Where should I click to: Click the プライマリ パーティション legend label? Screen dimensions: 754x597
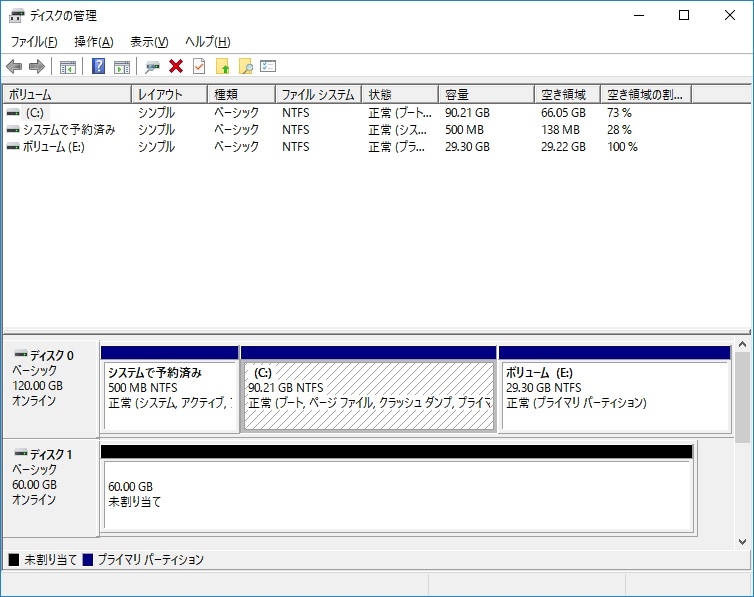pyautogui.click(x=151, y=560)
